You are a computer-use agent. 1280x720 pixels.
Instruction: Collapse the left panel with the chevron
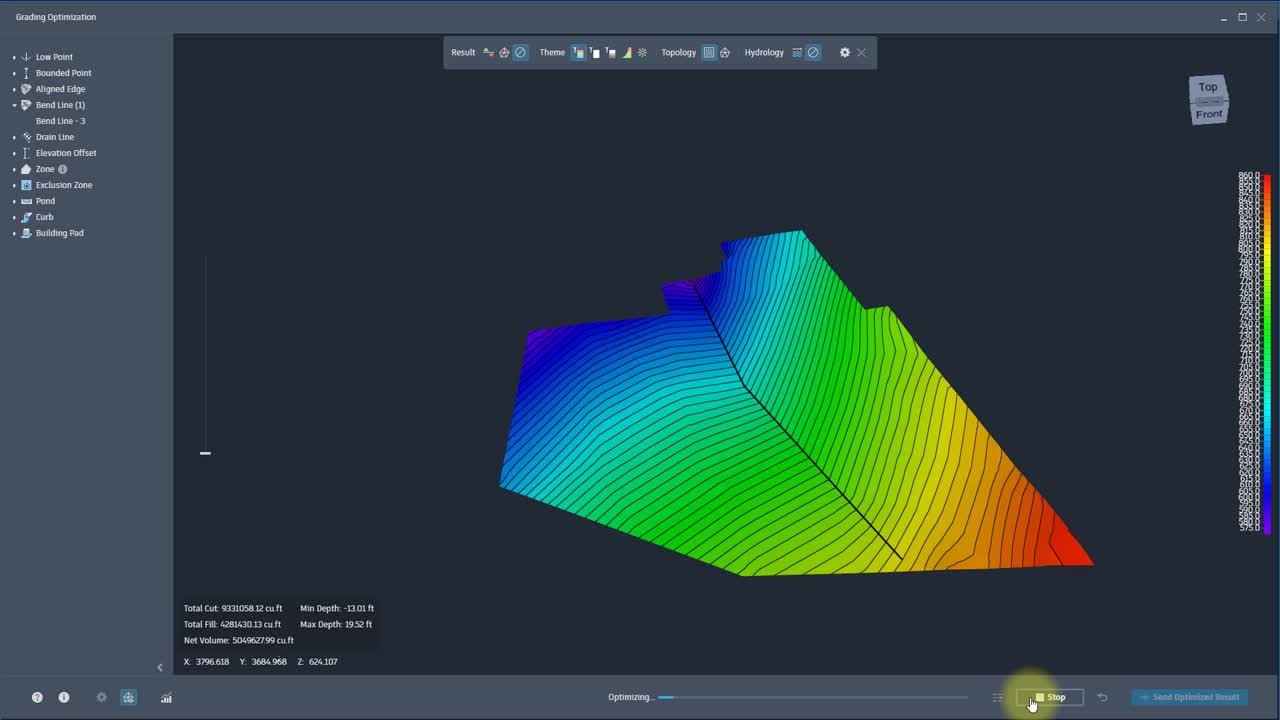[160, 667]
